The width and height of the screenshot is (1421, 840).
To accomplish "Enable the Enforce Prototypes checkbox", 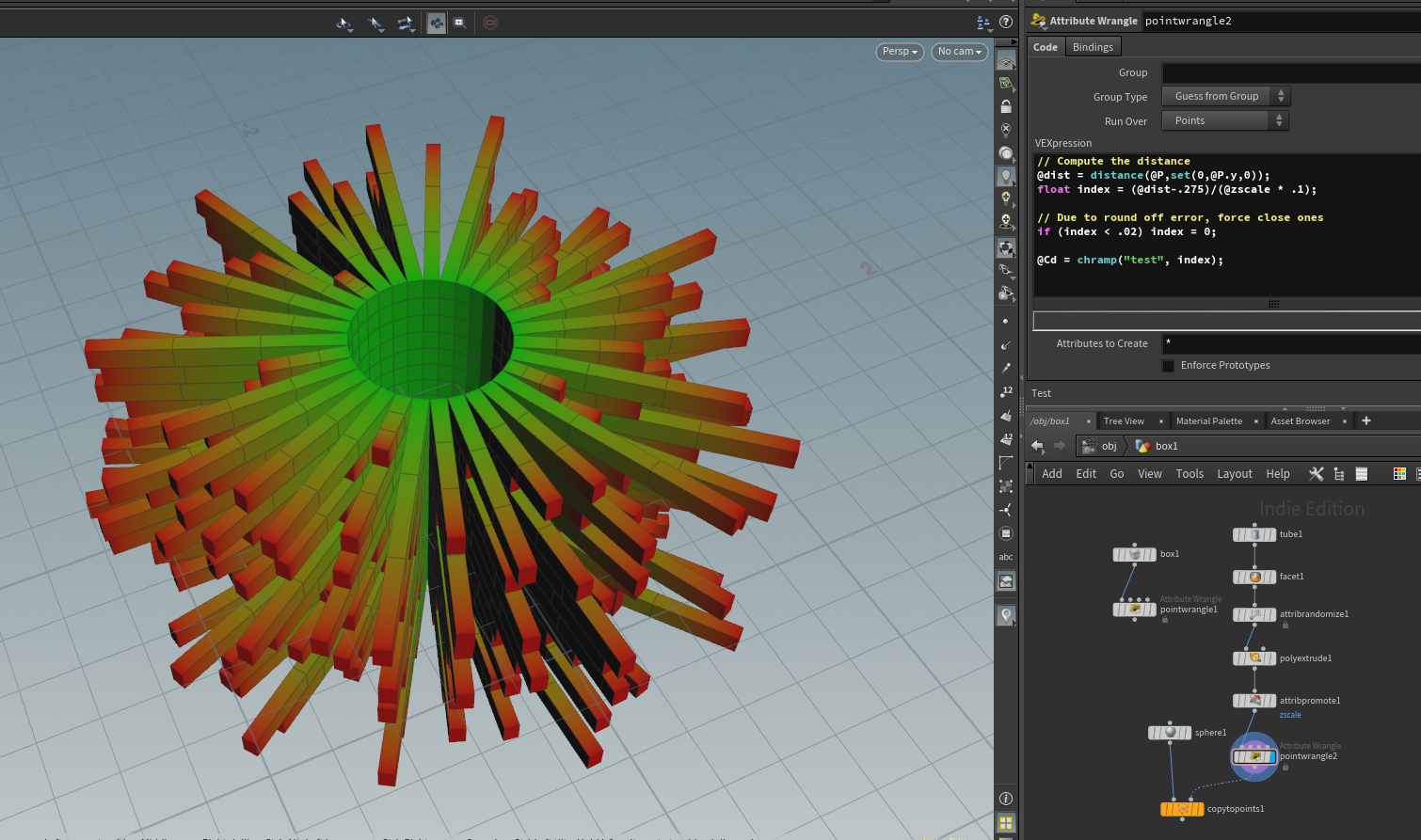I will point(1168,366).
